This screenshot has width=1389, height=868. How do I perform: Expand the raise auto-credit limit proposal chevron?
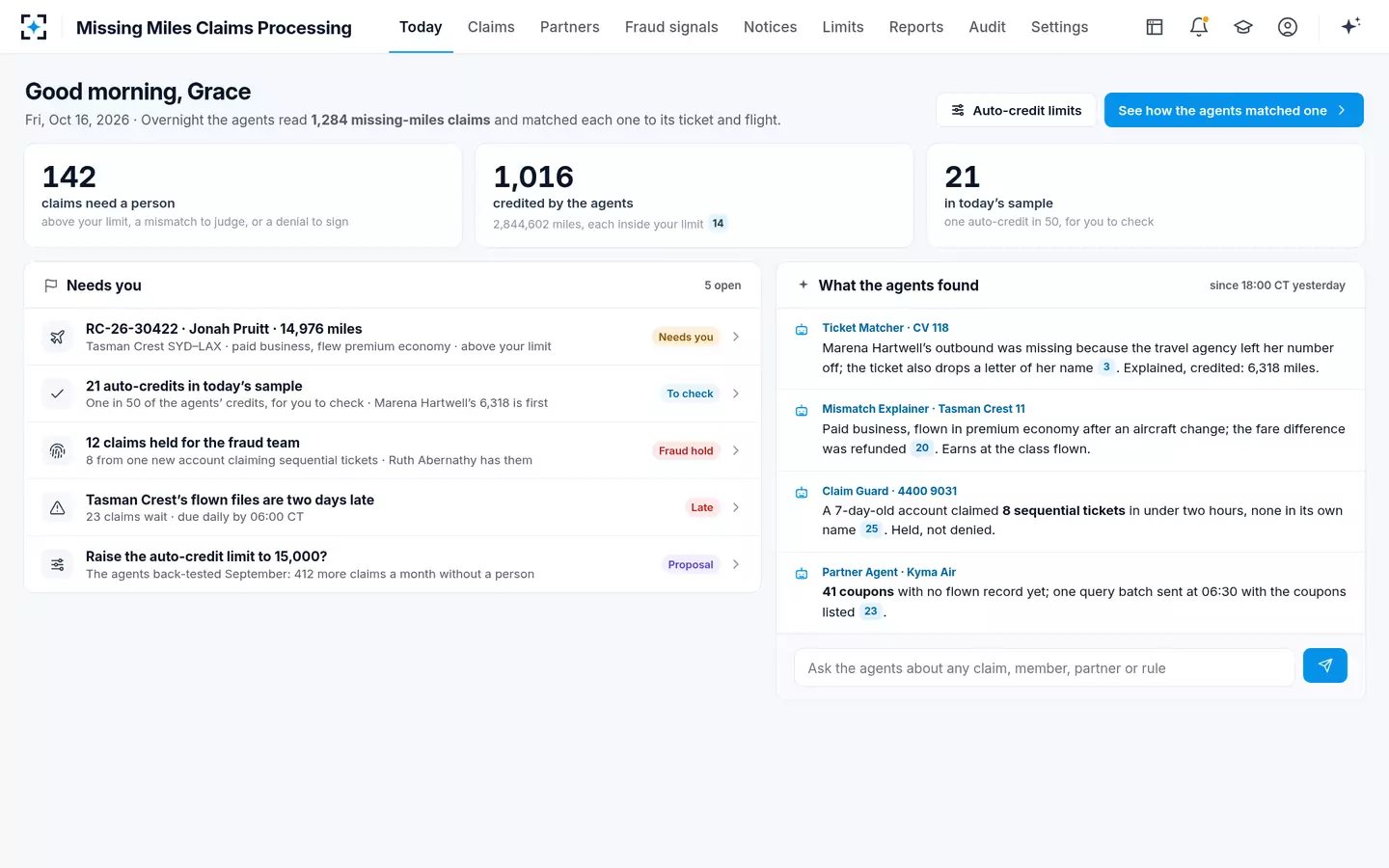(736, 564)
